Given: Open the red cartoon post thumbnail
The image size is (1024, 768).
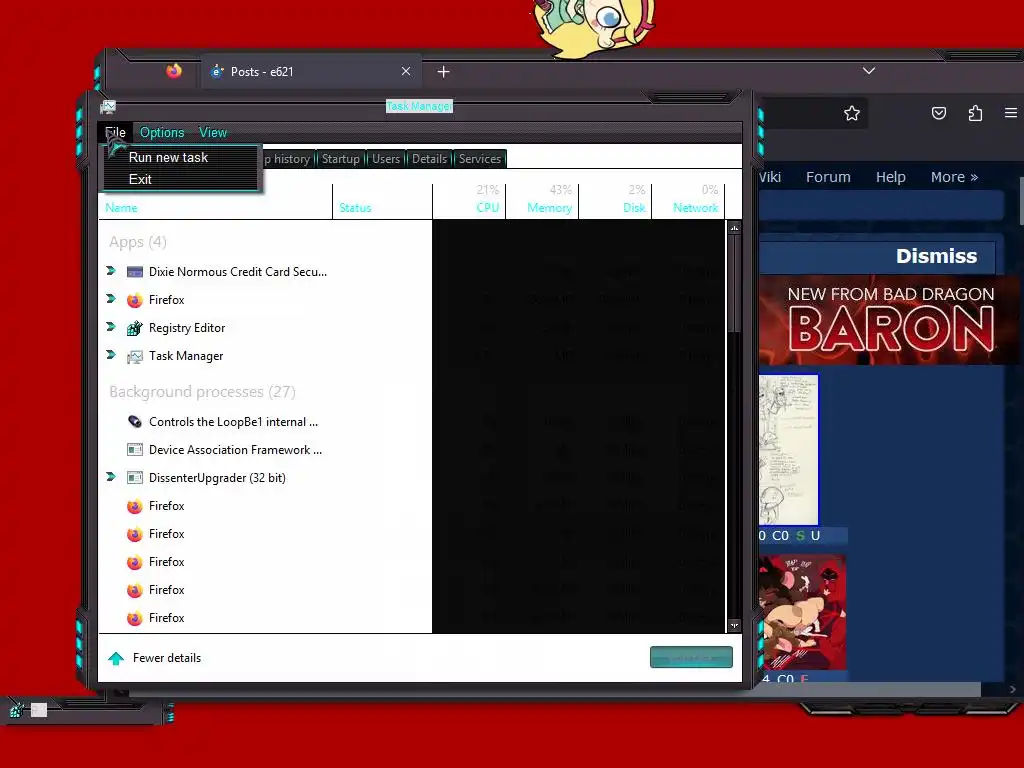Looking at the screenshot, I should coord(803,613).
